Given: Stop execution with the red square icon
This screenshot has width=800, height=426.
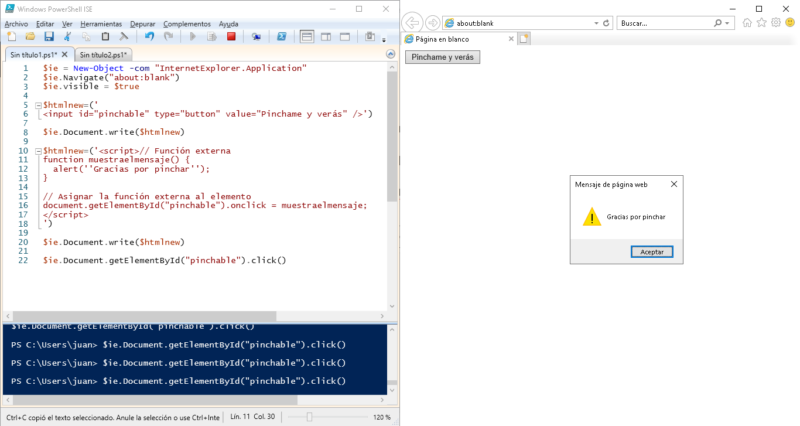Looking at the screenshot, I should pyautogui.click(x=231, y=36).
